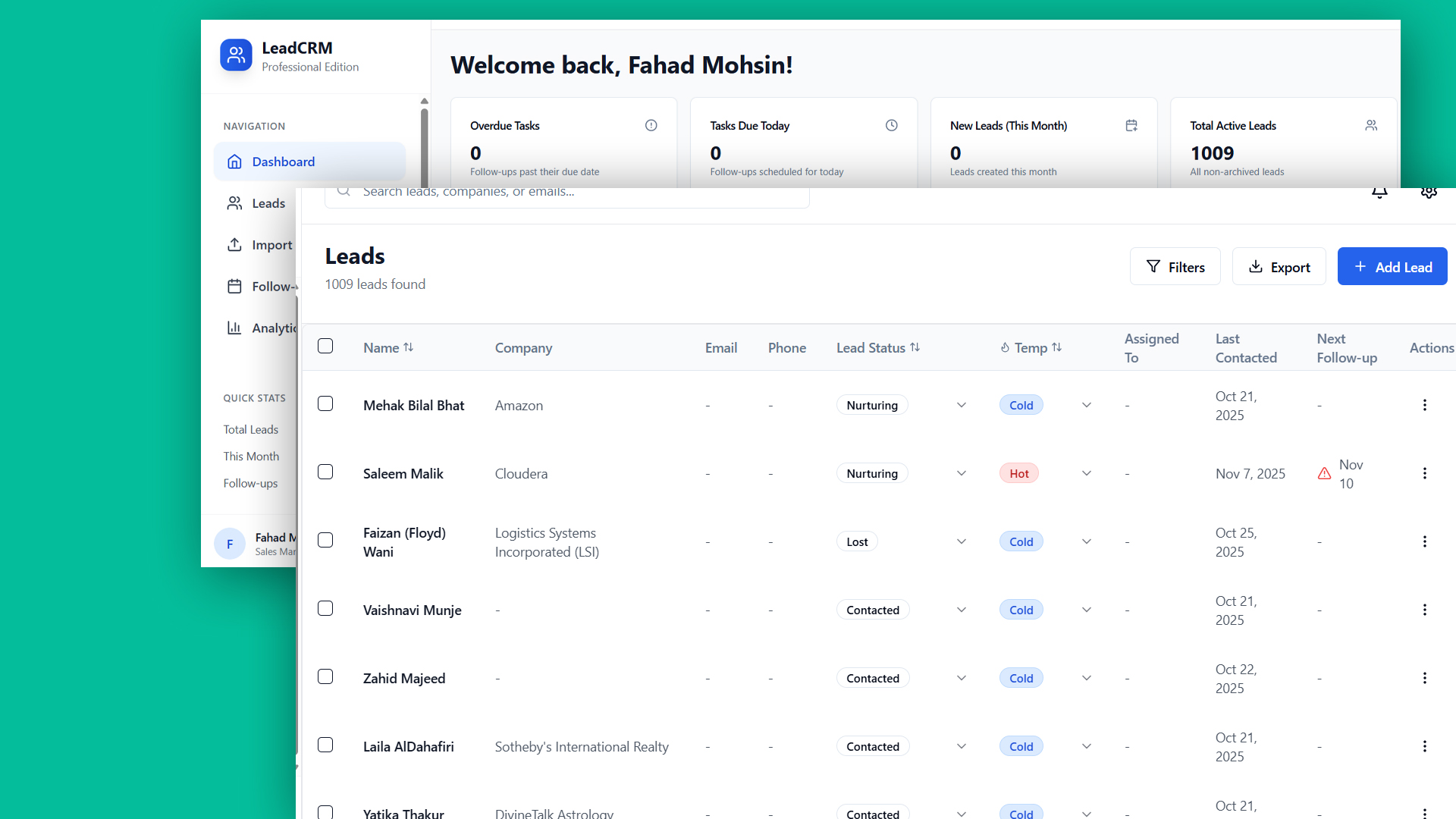This screenshot has height=819, width=1456.
Task: Switch to the Dashboard navigation item
Action: point(283,162)
